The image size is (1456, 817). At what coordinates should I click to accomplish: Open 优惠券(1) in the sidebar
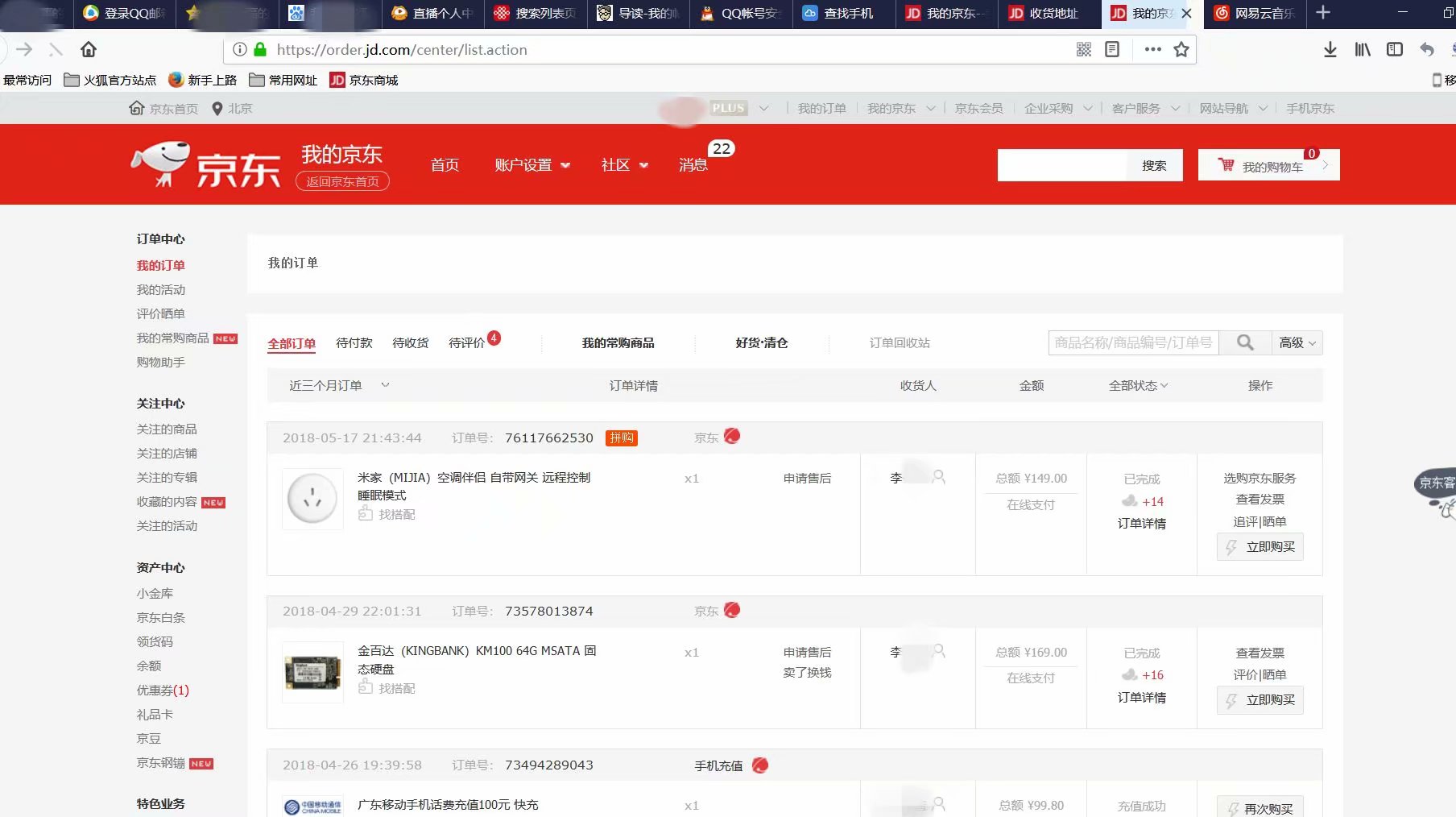click(163, 690)
